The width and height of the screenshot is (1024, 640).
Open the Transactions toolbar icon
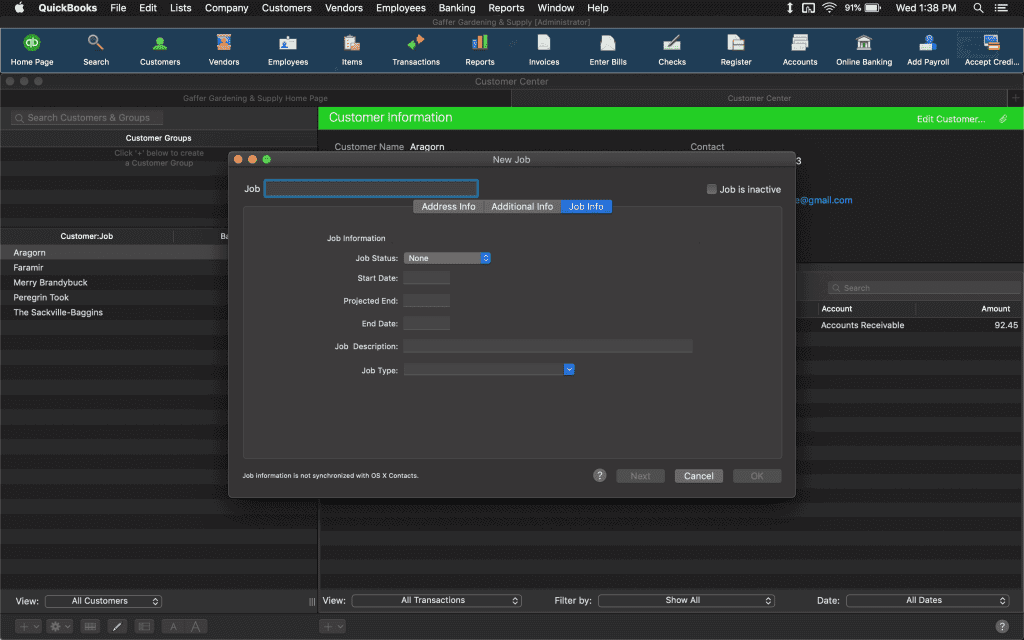click(x=416, y=50)
